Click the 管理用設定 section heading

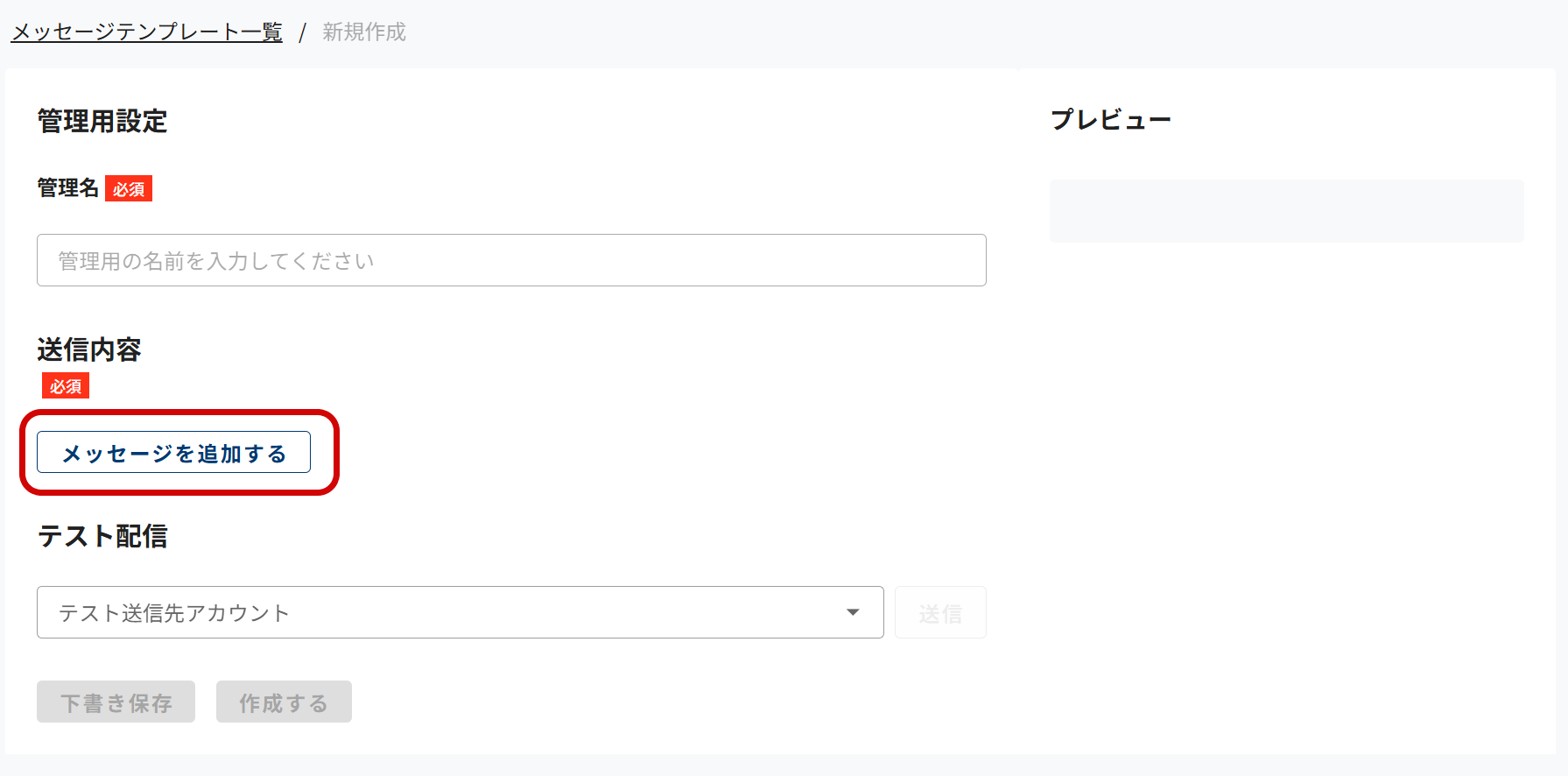102,121
